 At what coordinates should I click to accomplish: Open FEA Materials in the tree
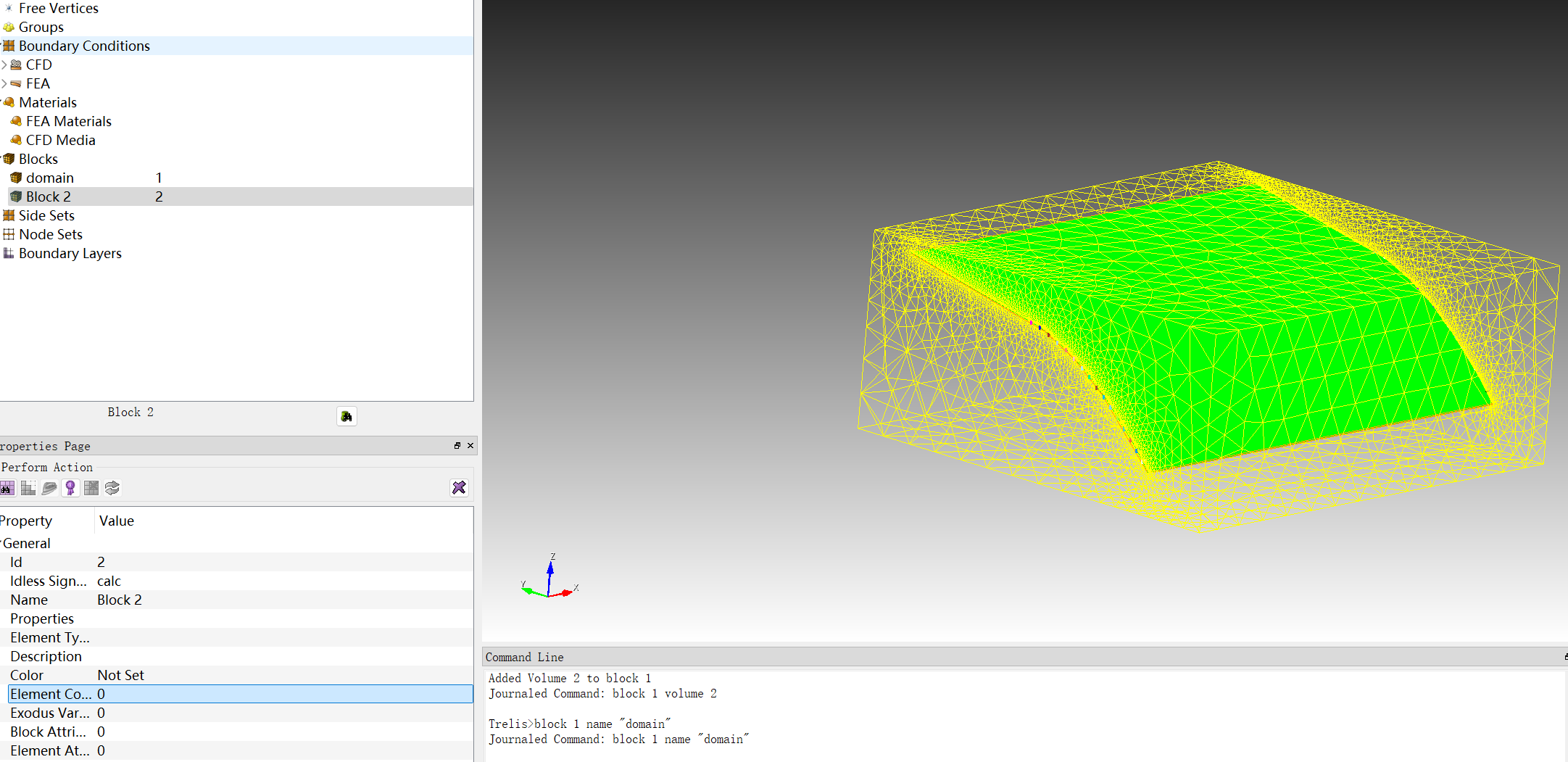click(x=69, y=121)
